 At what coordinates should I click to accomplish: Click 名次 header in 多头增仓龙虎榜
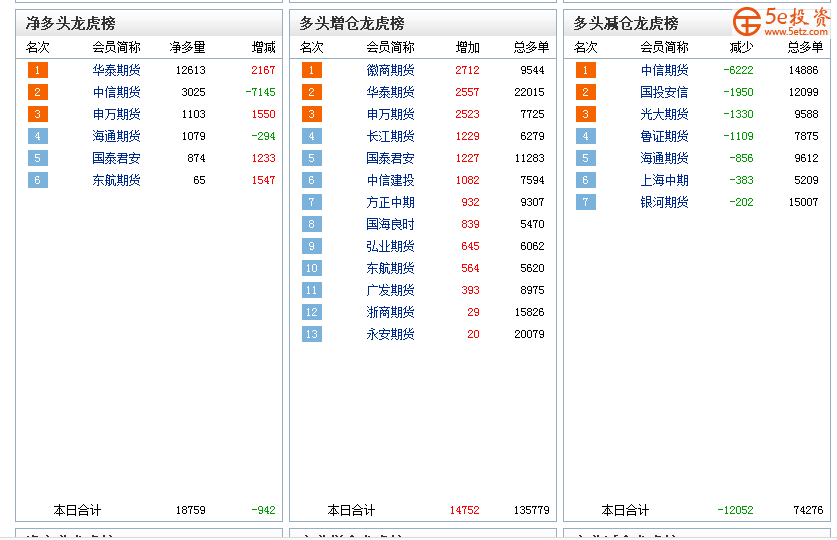[312, 47]
